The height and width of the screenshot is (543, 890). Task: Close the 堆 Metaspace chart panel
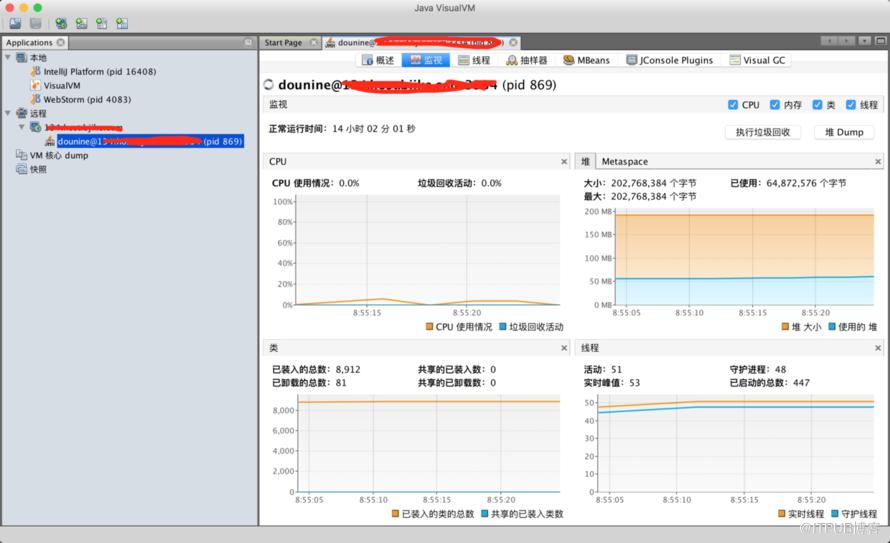878,162
